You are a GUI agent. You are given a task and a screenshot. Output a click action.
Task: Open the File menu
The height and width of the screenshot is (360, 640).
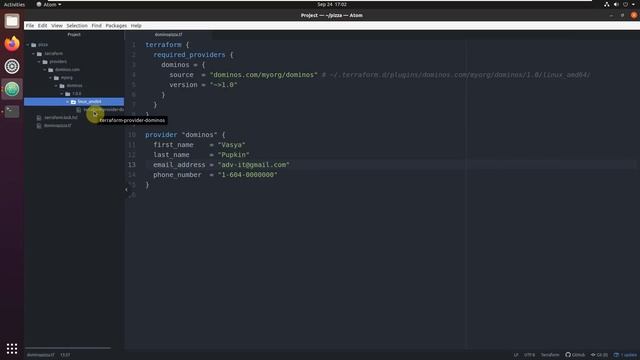30,25
